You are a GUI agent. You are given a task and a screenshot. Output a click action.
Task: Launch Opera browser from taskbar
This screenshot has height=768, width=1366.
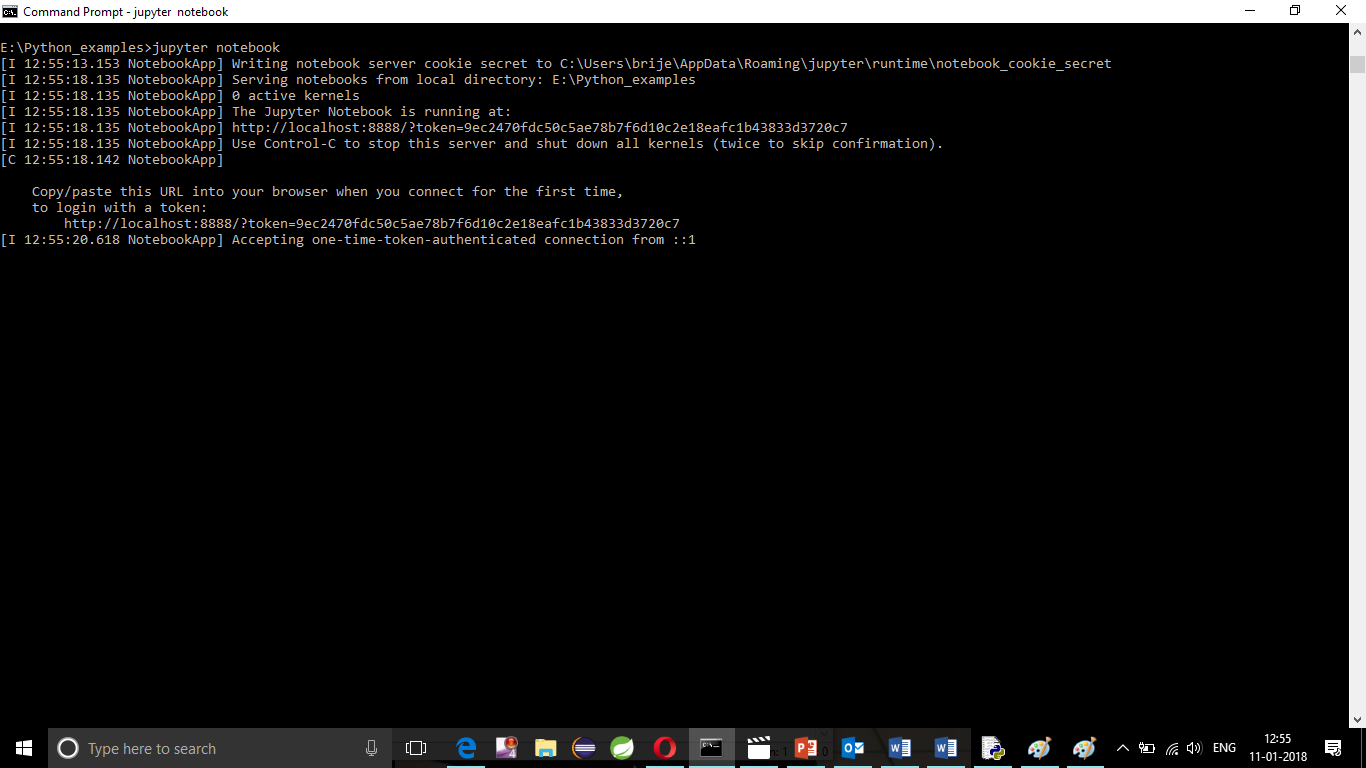[664, 748]
